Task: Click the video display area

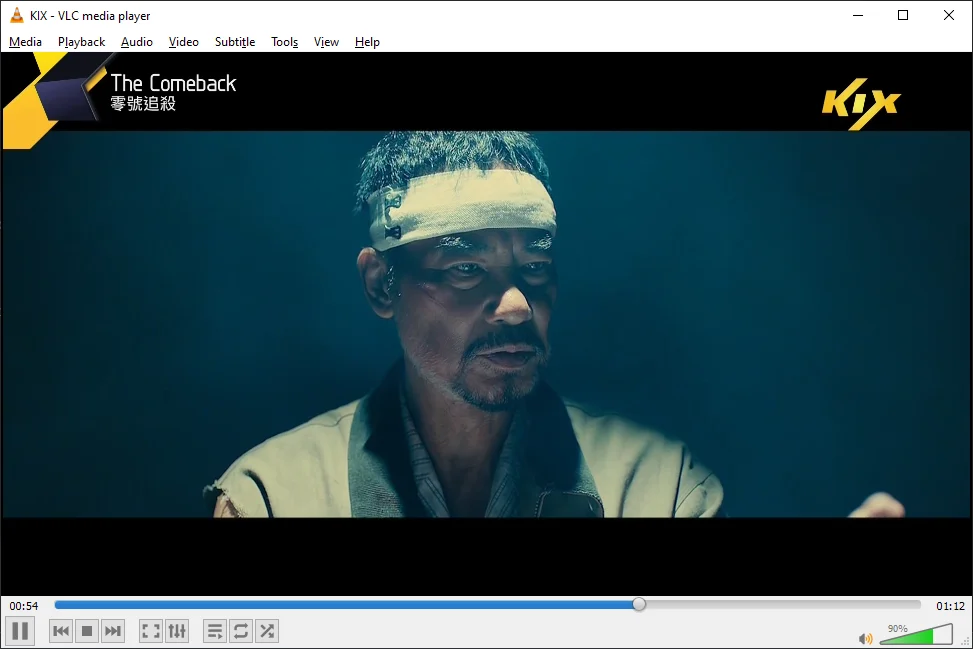Action: coord(486,323)
